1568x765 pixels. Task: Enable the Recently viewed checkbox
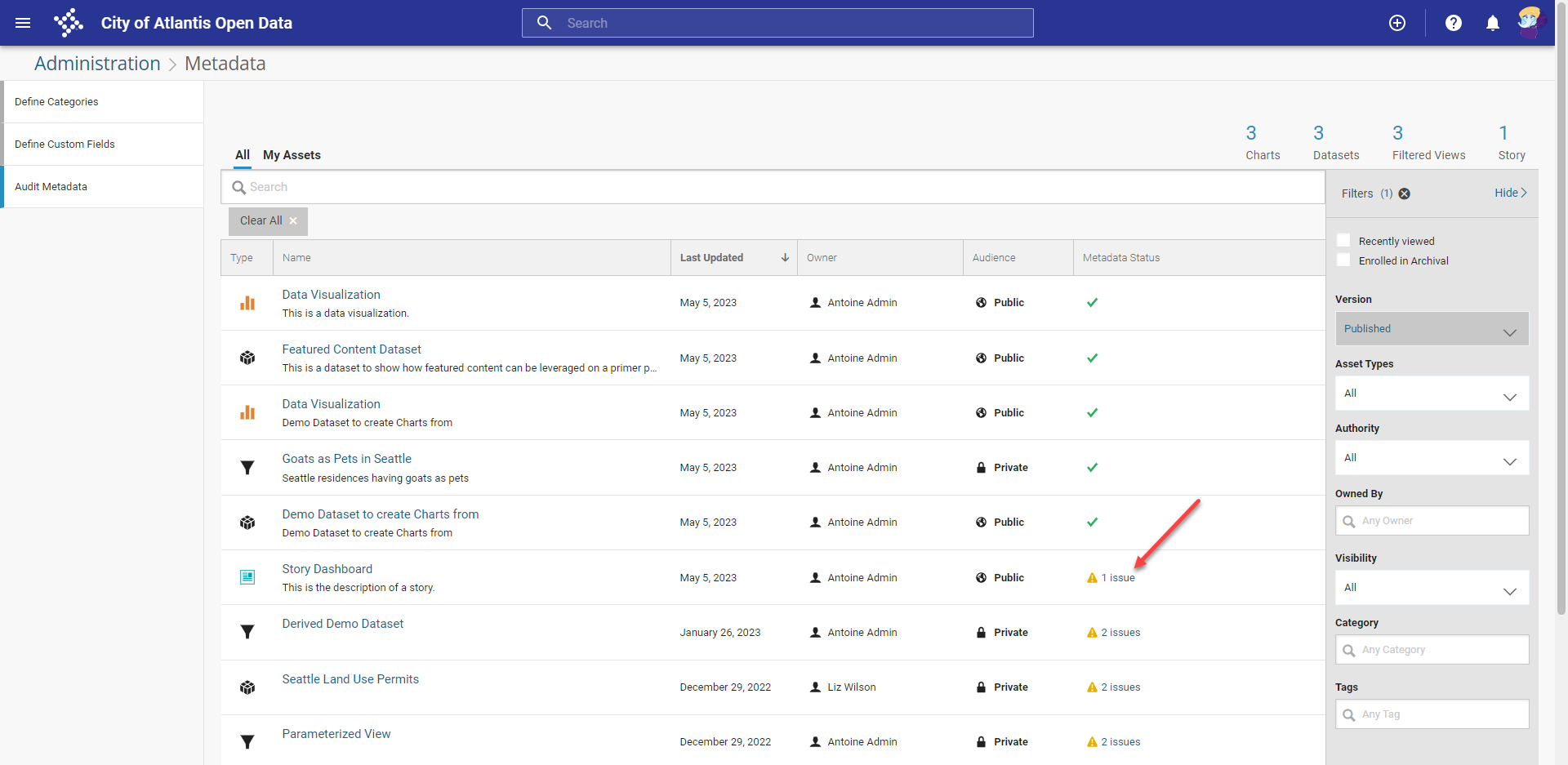coord(1343,241)
